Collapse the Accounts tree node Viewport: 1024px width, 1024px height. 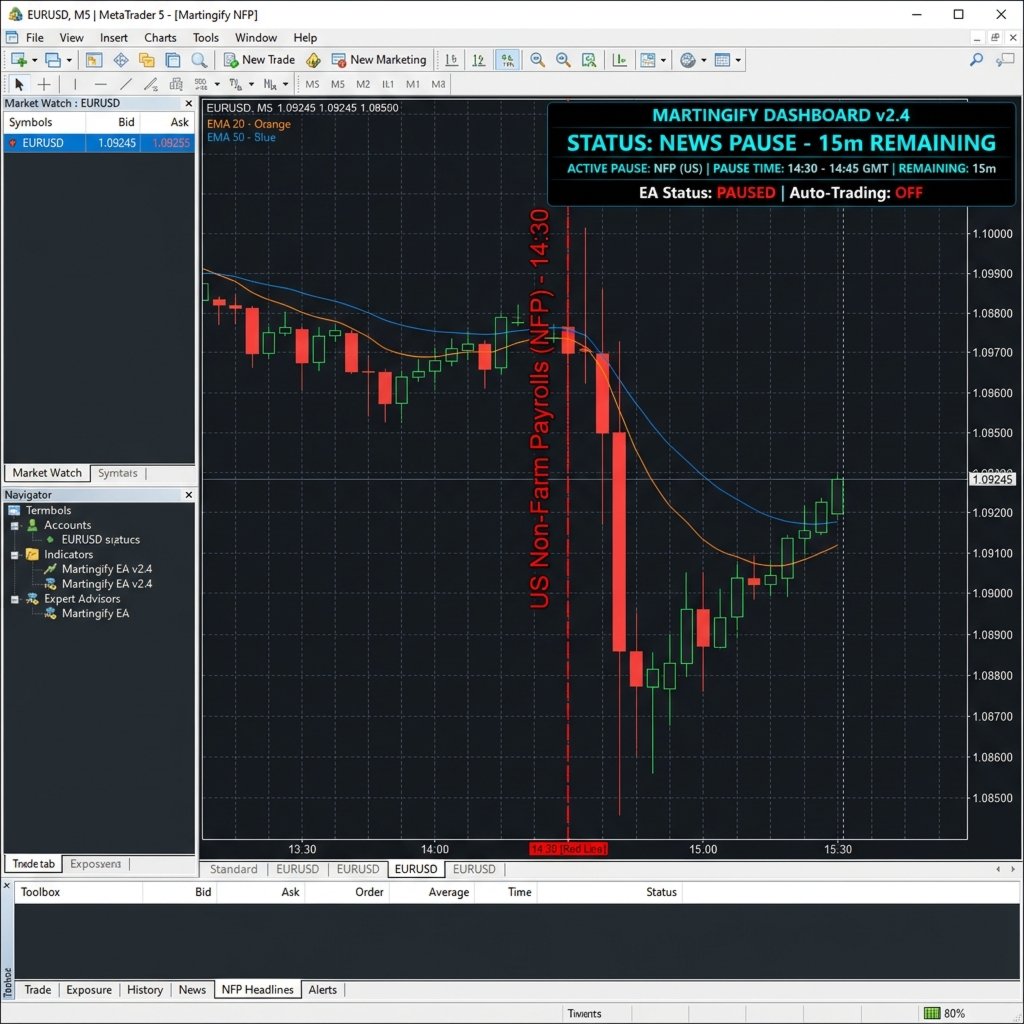[15, 525]
